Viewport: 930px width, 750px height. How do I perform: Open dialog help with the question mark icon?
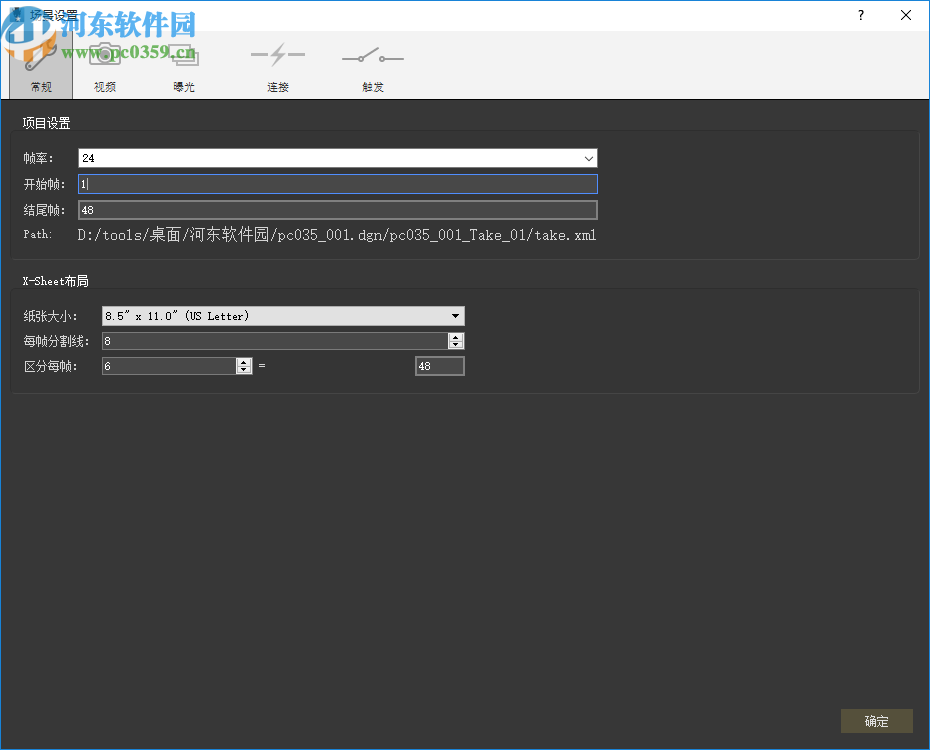coord(860,15)
